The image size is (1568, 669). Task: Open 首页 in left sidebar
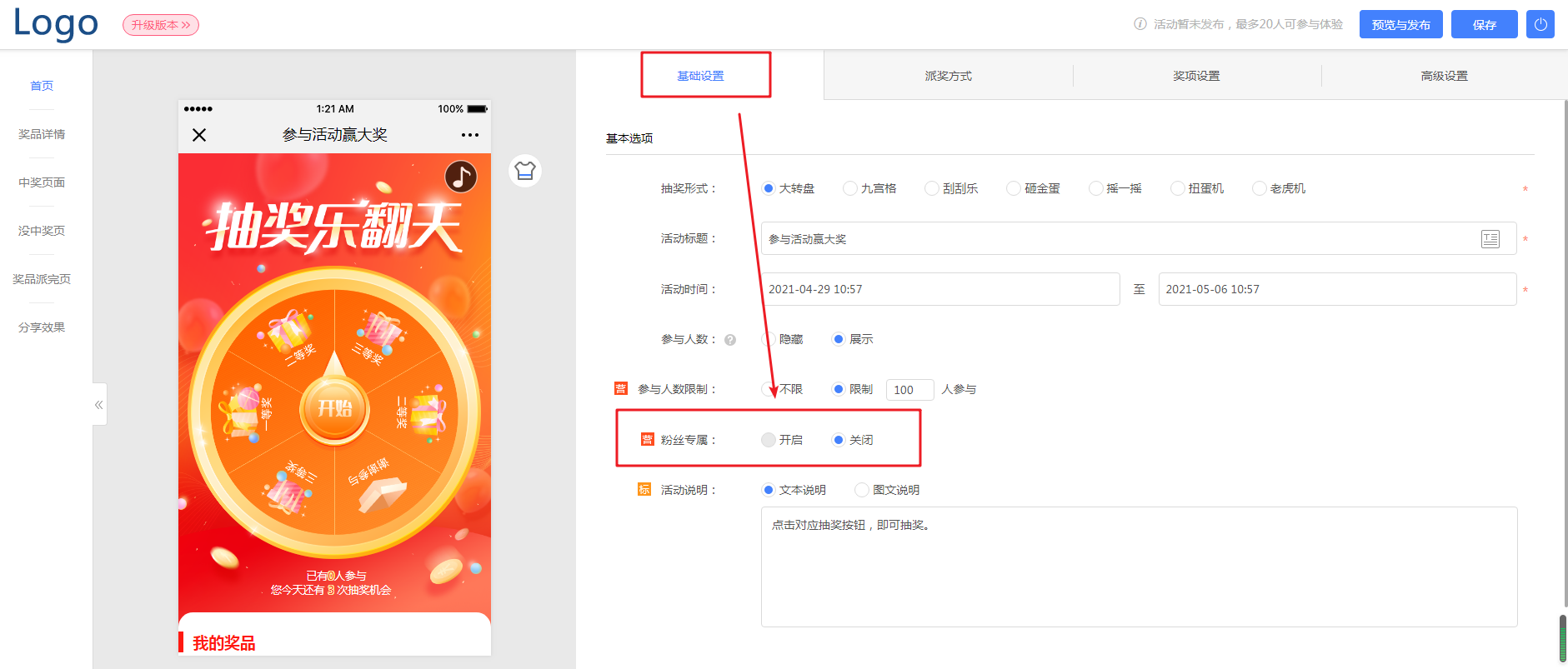coord(42,86)
